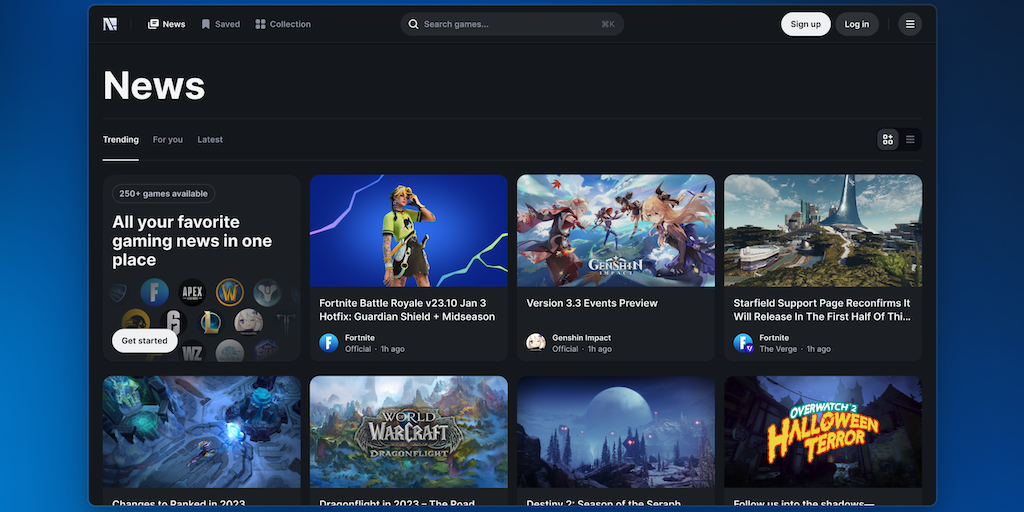Open the hamburger menu icon
This screenshot has height=512, width=1024.
[909, 24]
